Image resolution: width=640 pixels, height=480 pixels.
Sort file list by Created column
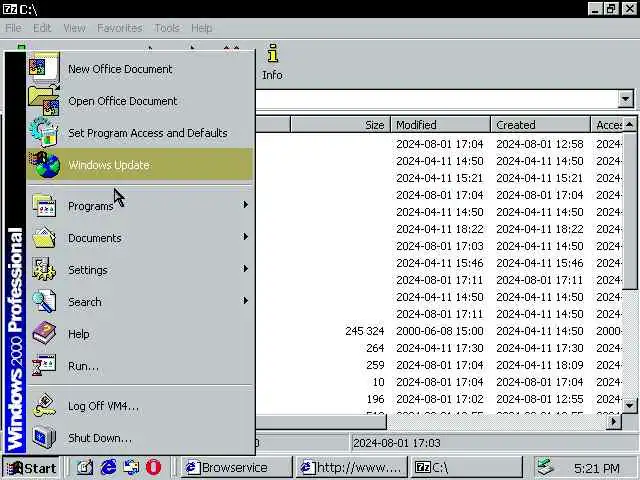click(541, 124)
